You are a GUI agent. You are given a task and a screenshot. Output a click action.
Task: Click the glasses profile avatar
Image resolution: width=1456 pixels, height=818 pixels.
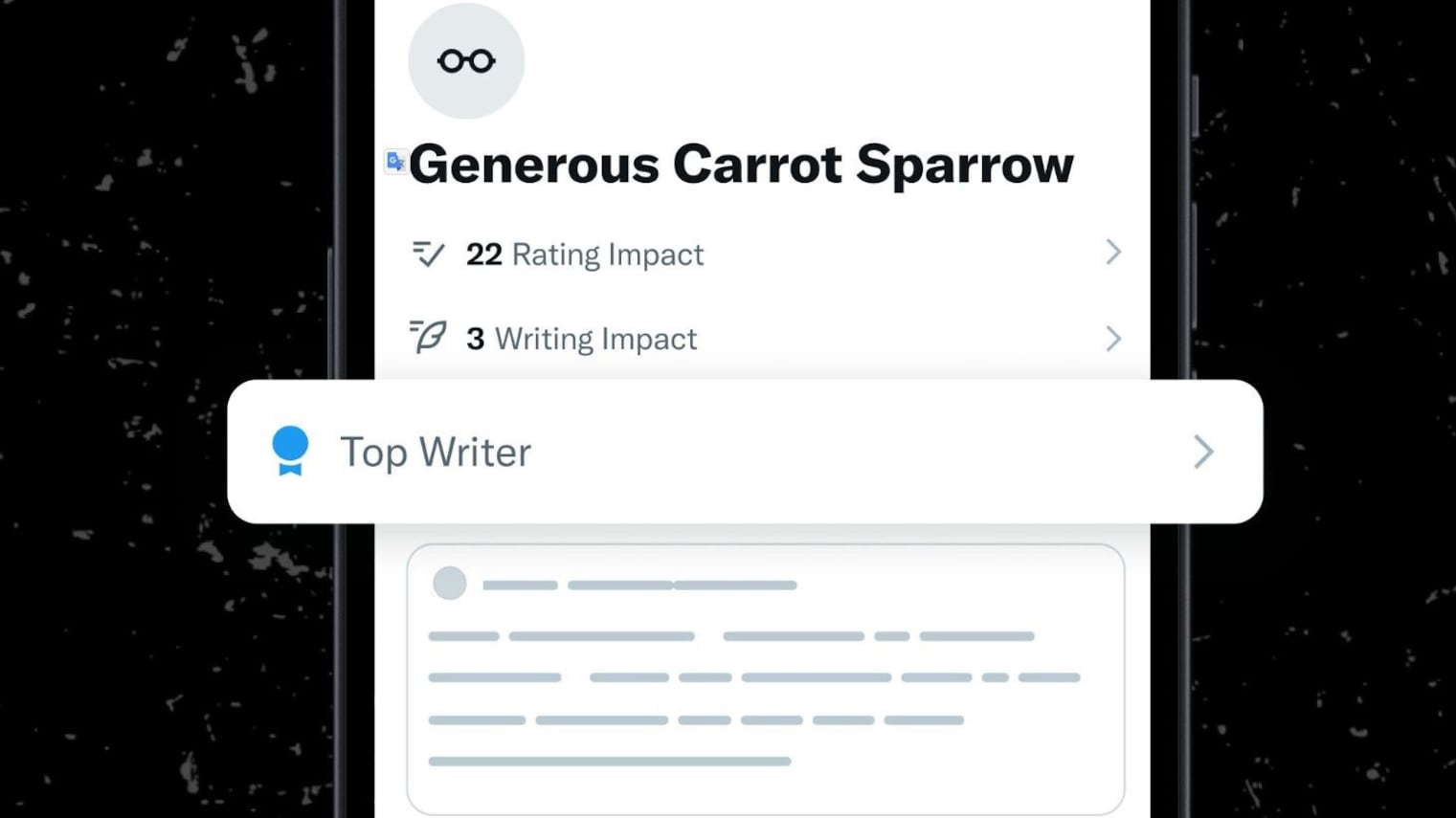(466, 61)
